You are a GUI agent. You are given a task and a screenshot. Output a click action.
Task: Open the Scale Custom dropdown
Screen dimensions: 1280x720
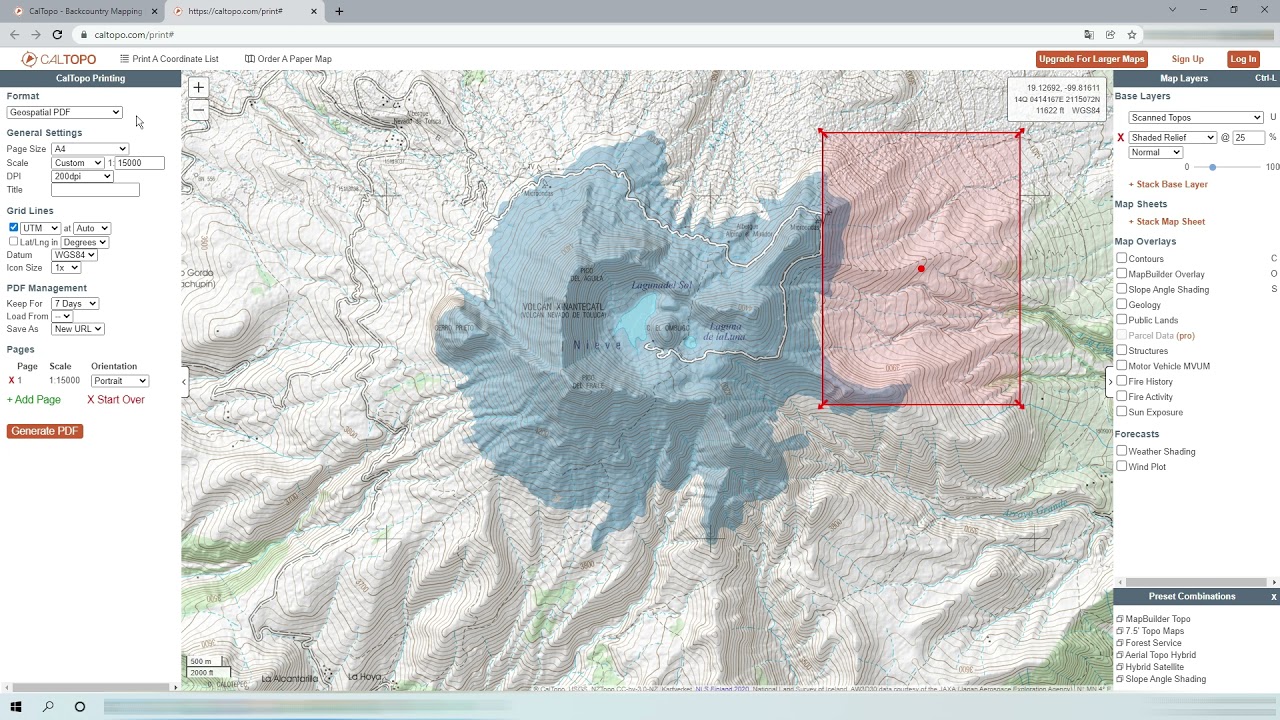(x=78, y=163)
